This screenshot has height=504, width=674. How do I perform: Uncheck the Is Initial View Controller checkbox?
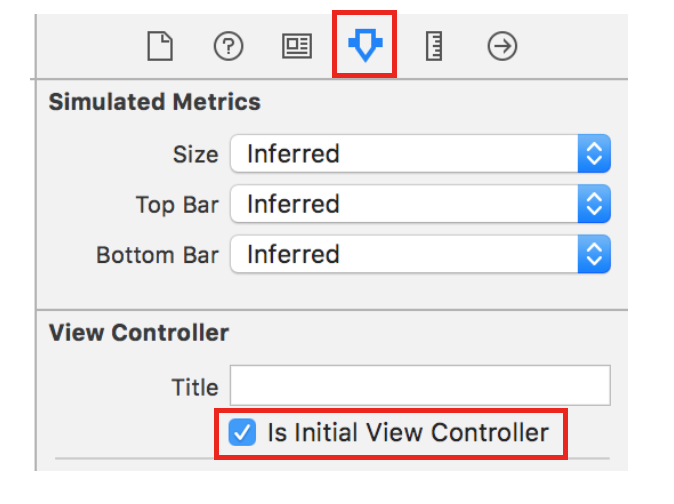click(242, 432)
